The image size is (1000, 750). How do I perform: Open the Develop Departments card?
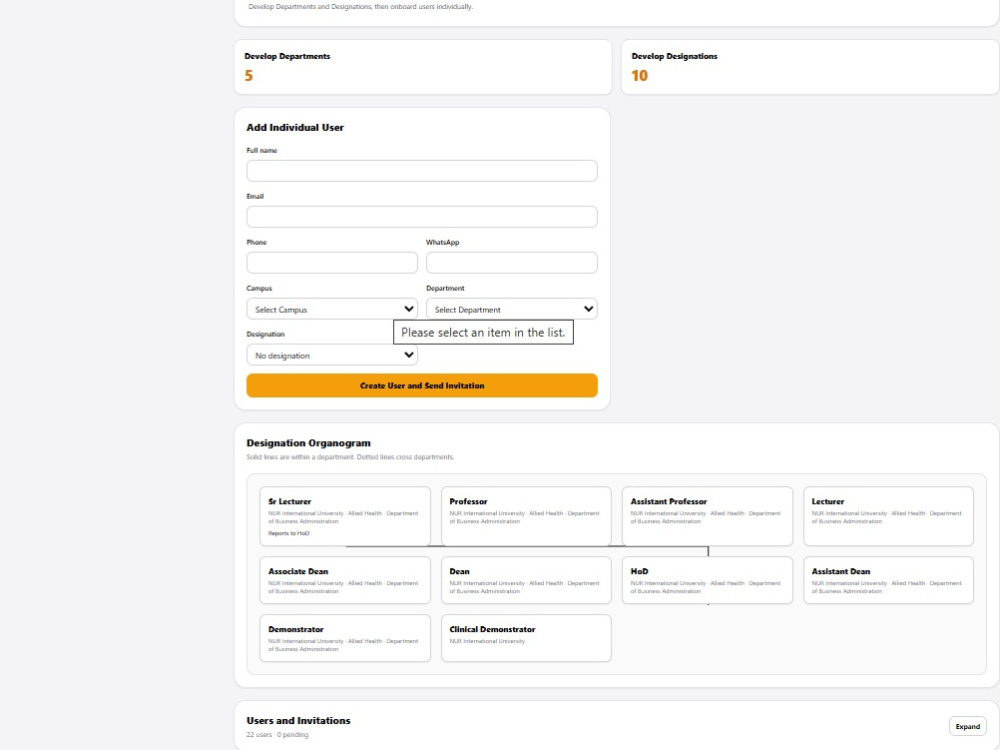(423, 67)
